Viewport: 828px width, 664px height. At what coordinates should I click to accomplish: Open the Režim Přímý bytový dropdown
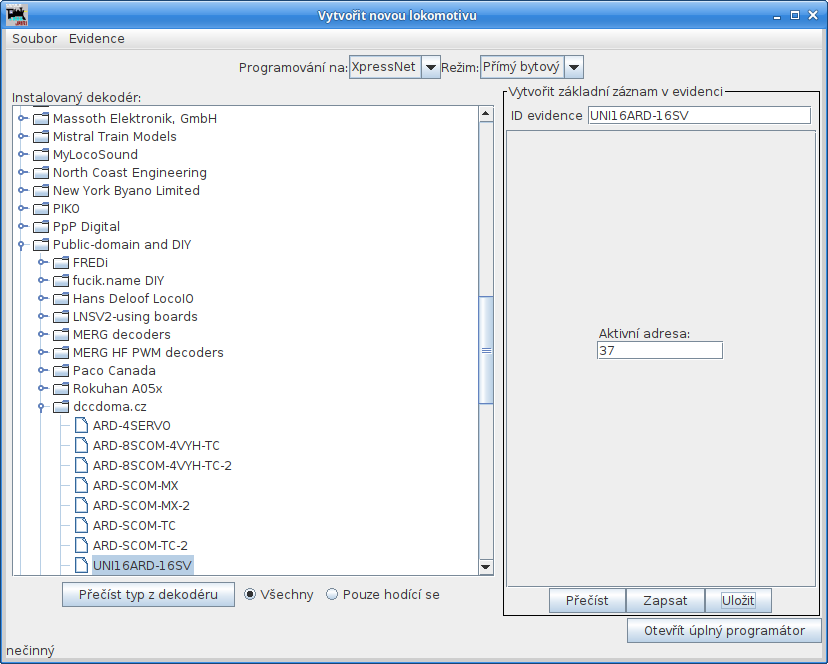573,67
